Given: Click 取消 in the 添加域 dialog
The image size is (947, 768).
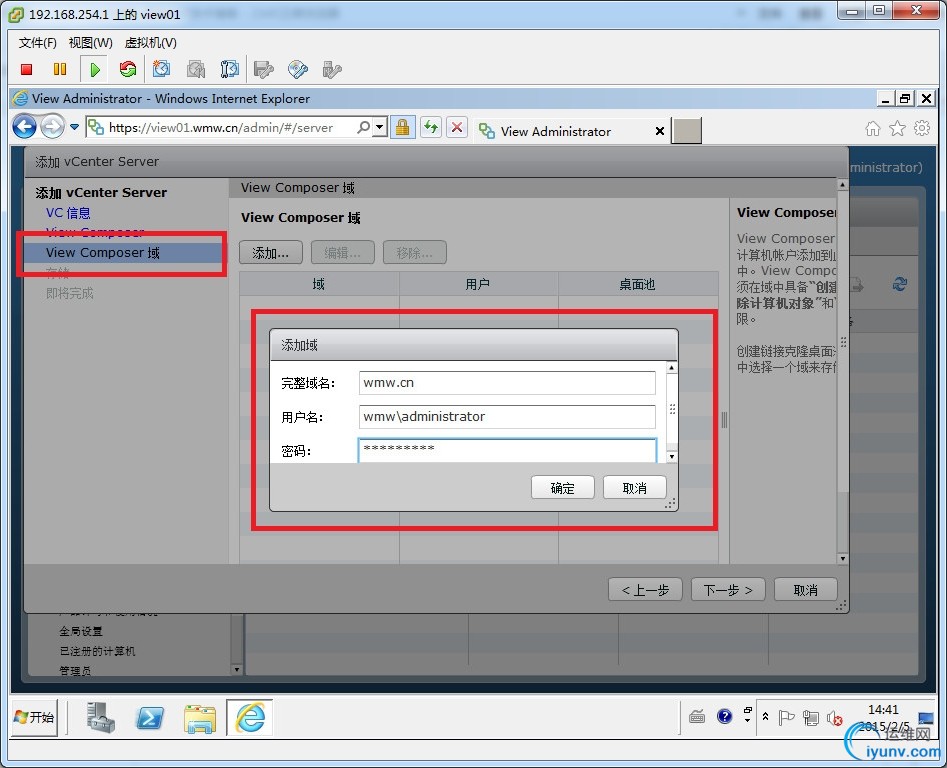Looking at the screenshot, I should point(635,488).
